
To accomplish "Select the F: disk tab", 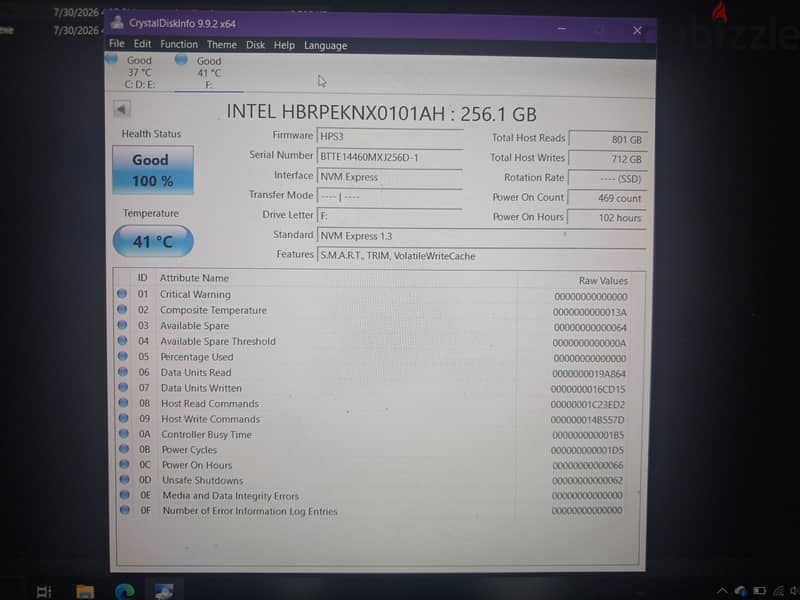I will click(209, 73).
